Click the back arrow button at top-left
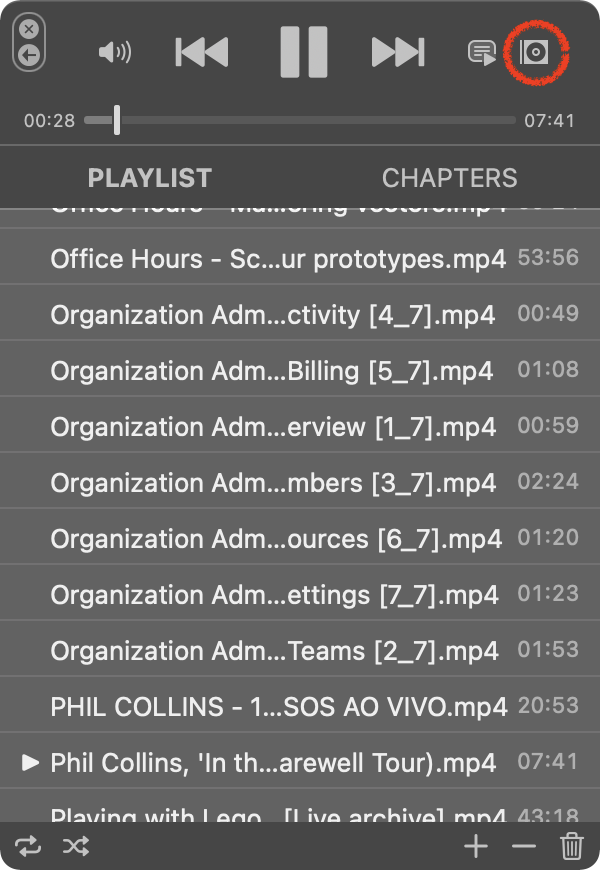 pyautogui.click(x=29, y=55)
